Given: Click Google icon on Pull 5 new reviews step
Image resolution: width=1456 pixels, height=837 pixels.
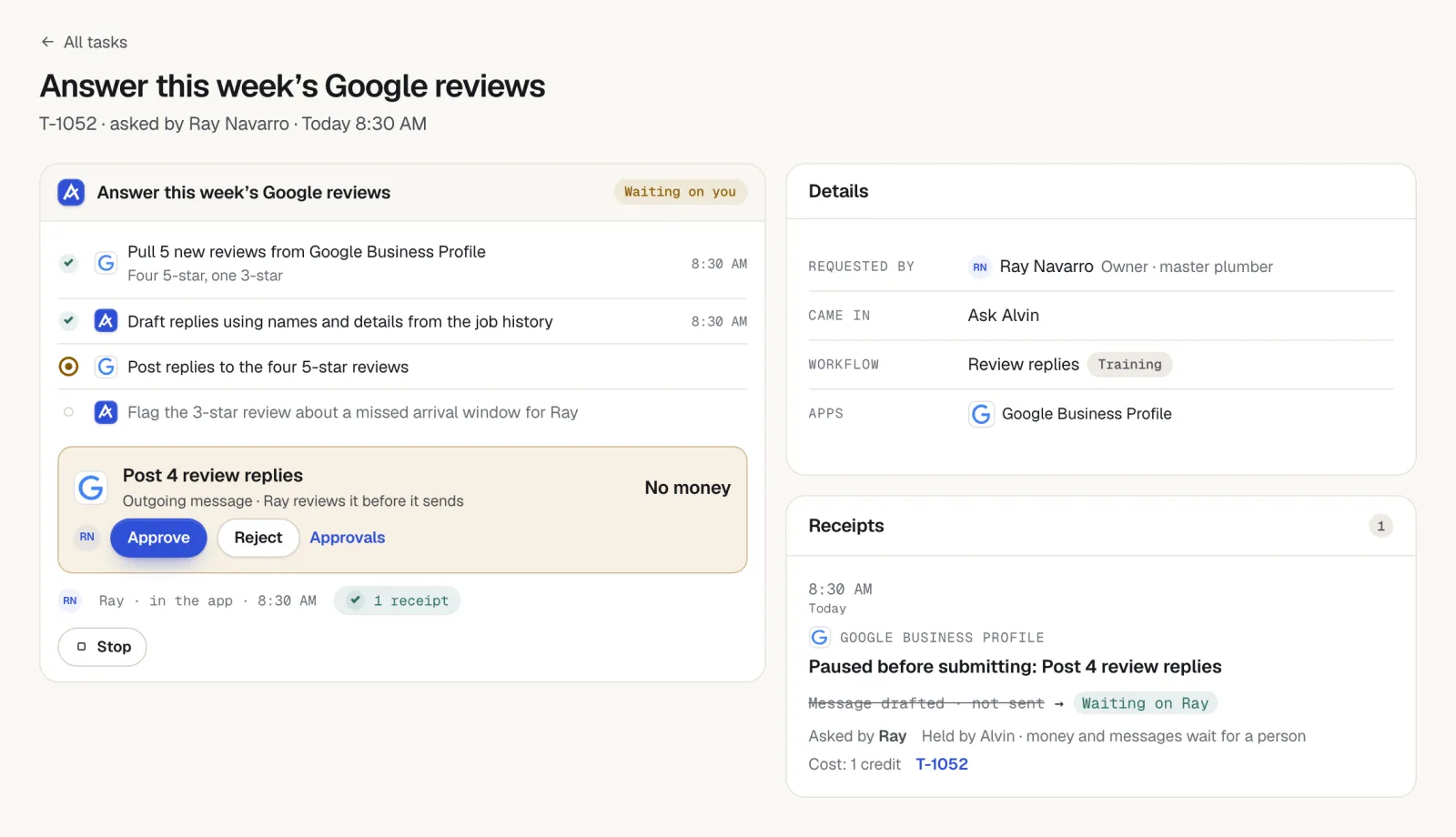Looking at the screenshot, I should coord(106,263).
